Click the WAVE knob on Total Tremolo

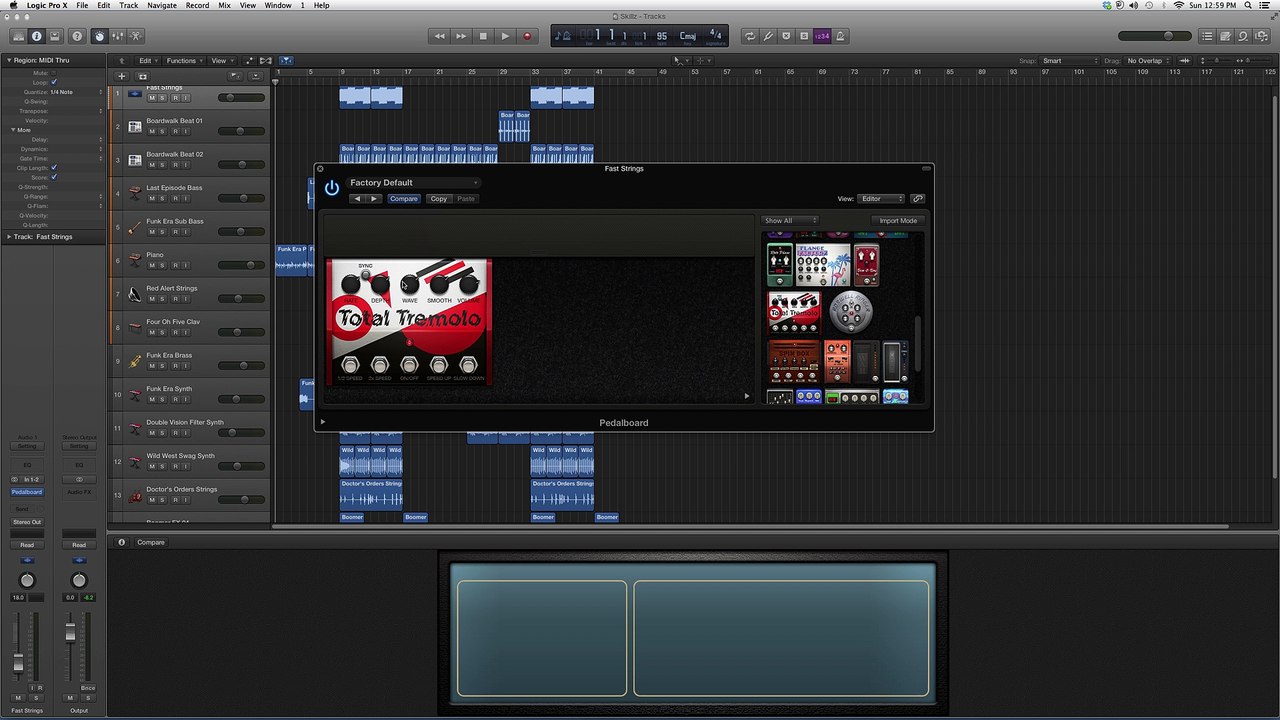409,285
